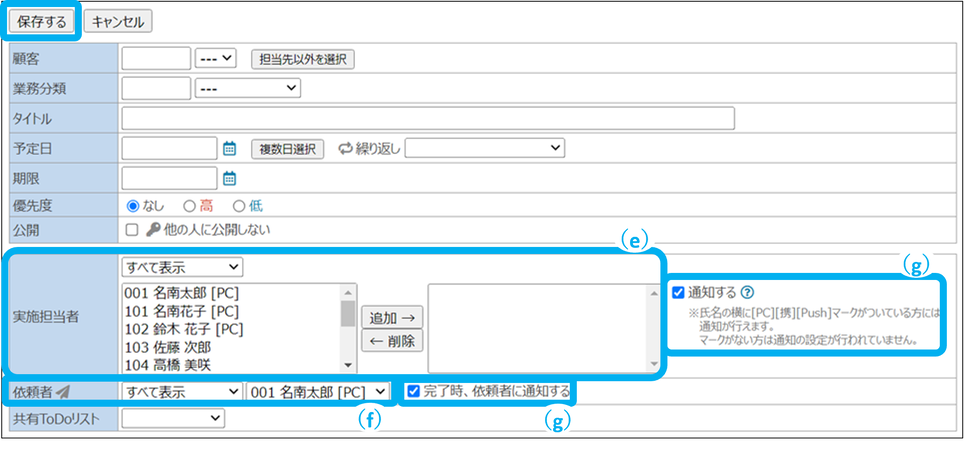Open the 共有ToDoリスト dropdown
This screenshot has height=460, width=964.
click(173, 419)
